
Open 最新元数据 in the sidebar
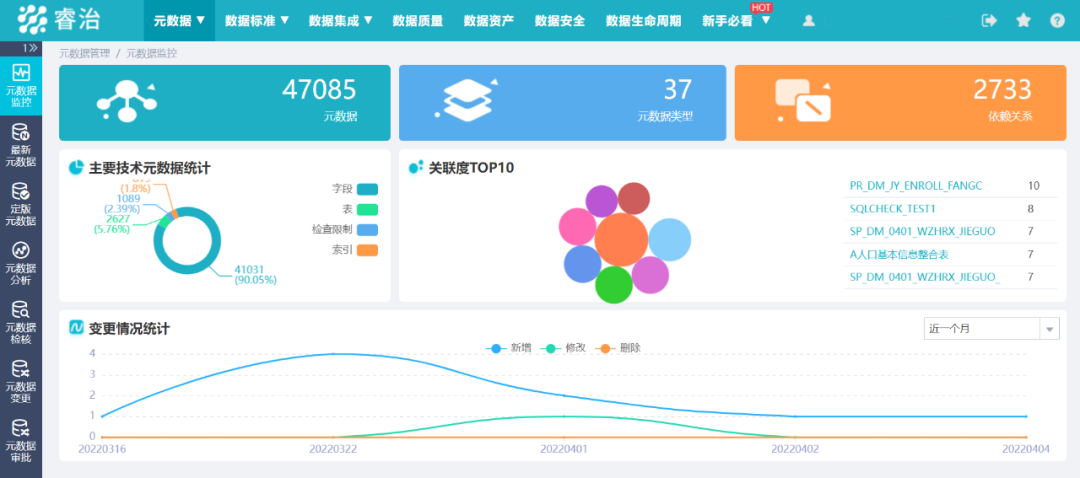(21, 145)
